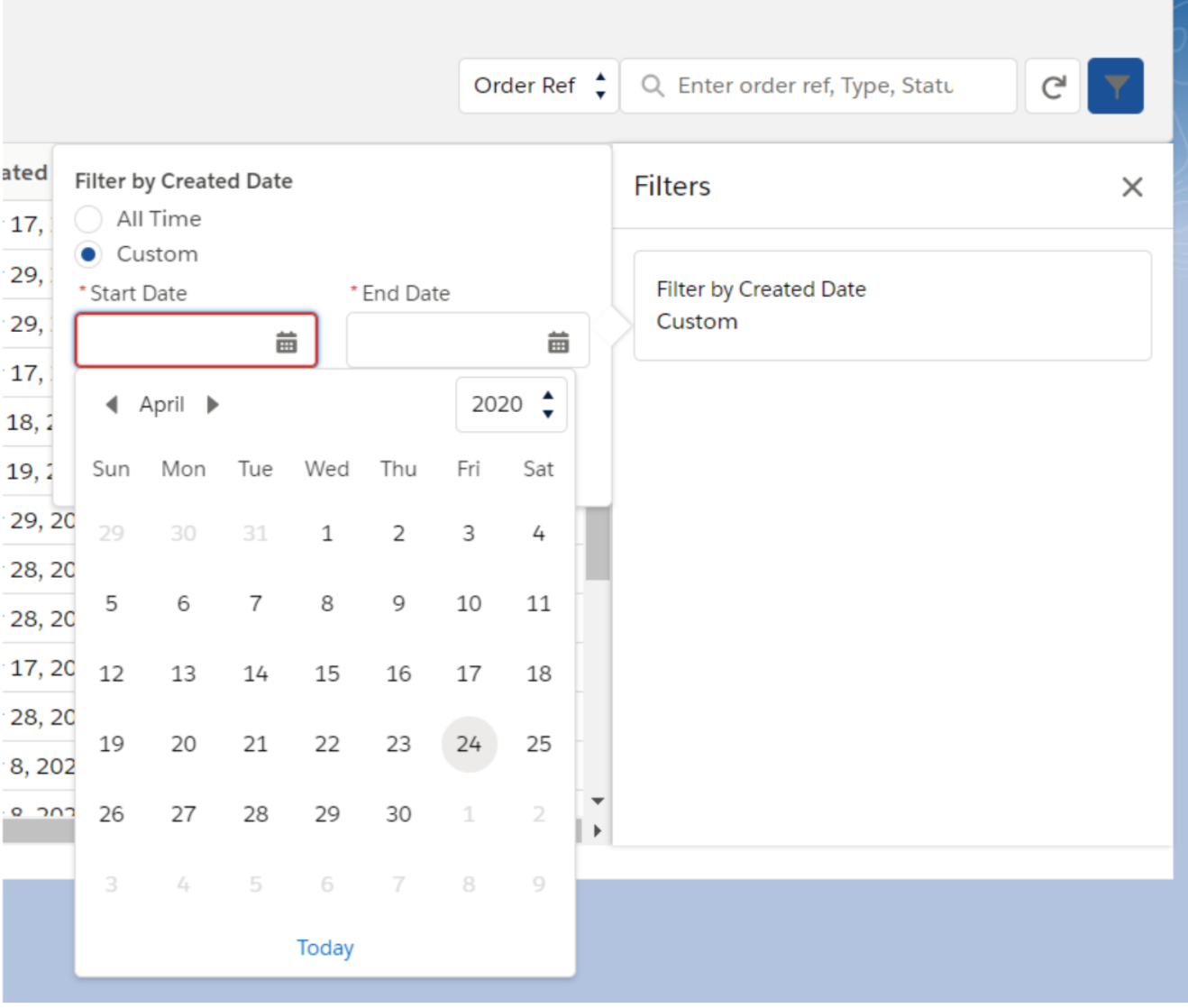Viewport: 1188px width, 1008px height.
Task: Go to next month after April
Action: pos(213,405)
